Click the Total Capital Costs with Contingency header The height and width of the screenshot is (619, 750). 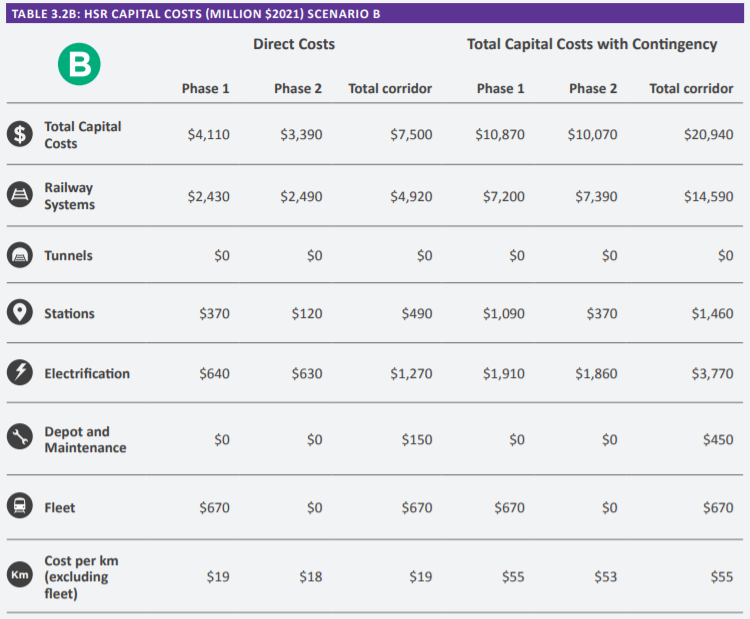click(592, 44)
